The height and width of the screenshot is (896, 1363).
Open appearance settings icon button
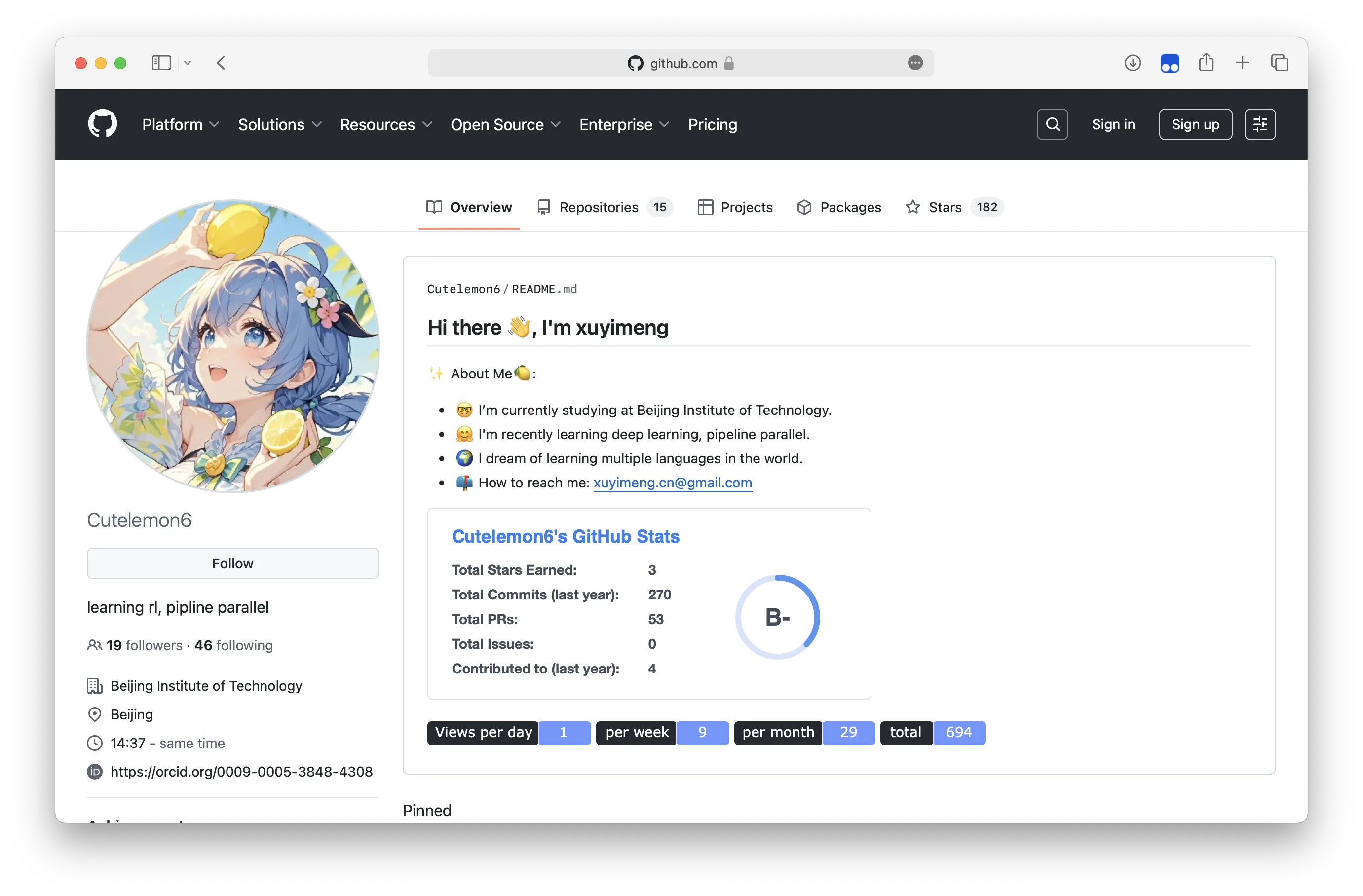[x=1259, y=124]
